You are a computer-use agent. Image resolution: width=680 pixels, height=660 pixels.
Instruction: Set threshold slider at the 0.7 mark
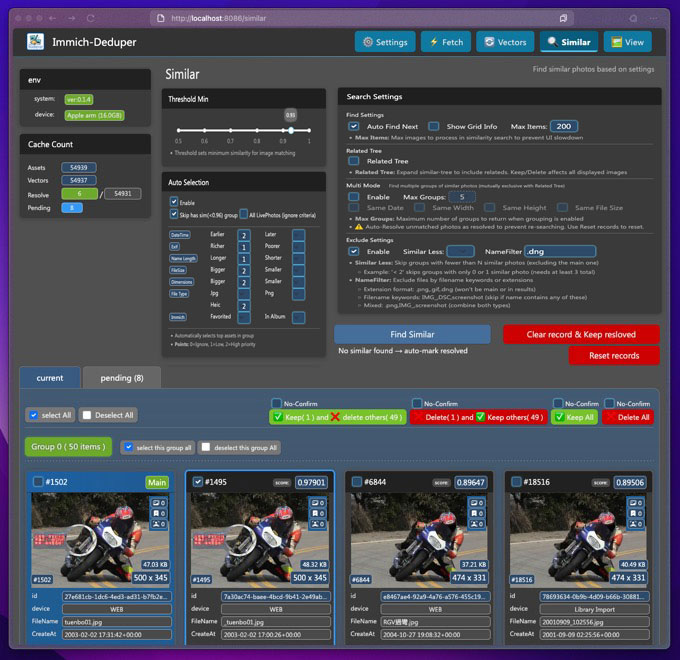click(x=230, y=130)
